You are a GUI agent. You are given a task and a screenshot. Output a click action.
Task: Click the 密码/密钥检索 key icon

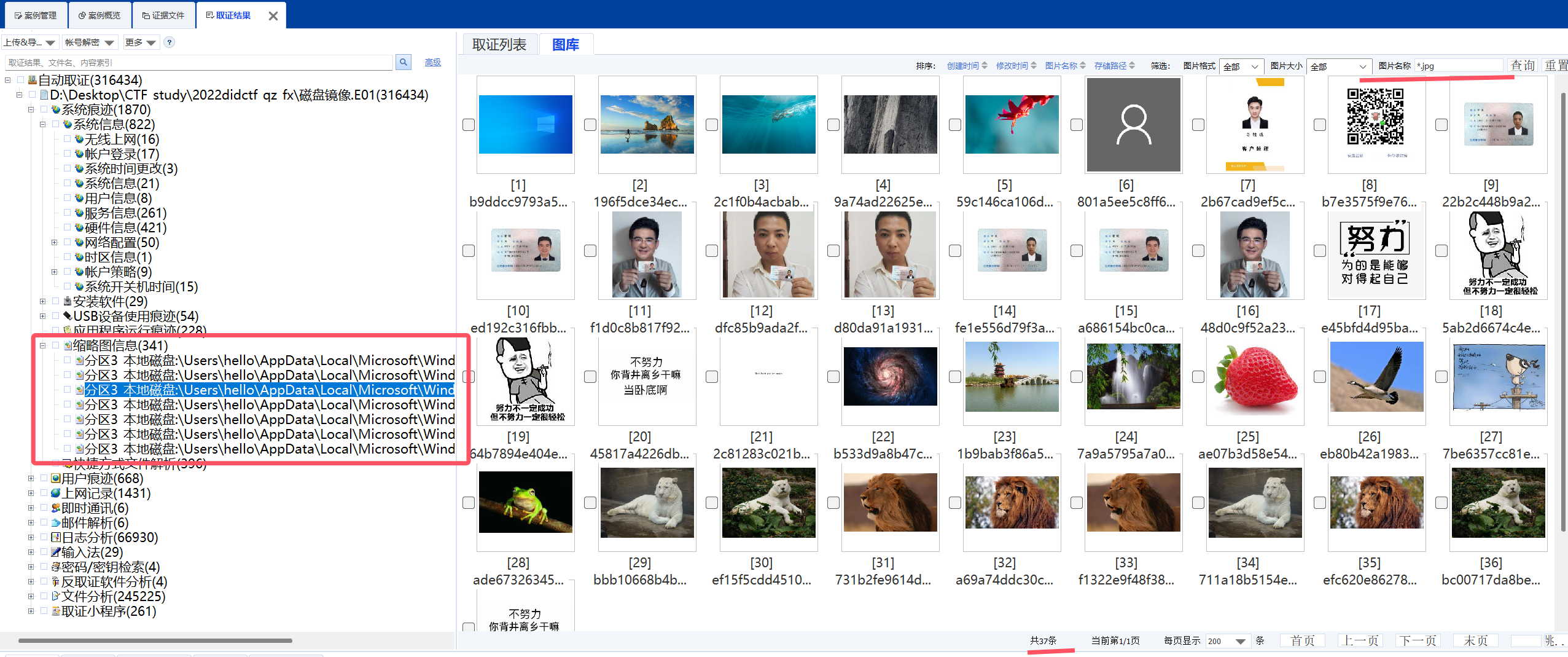[x=56, y=567]
